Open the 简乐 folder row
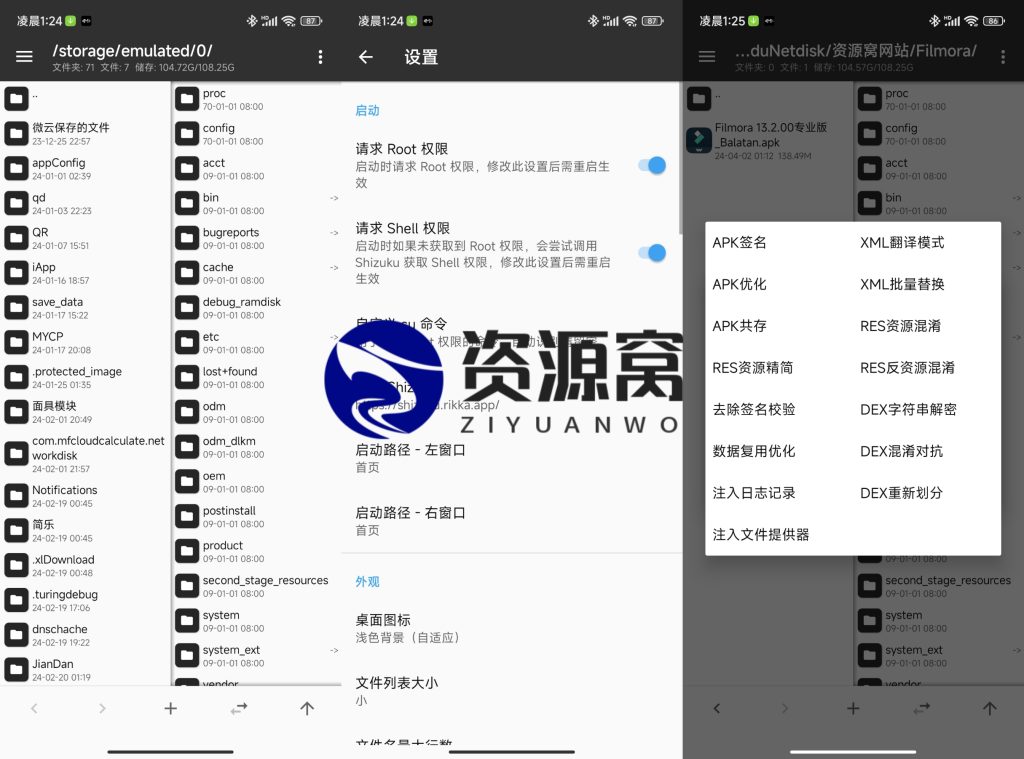 (85, 530)
